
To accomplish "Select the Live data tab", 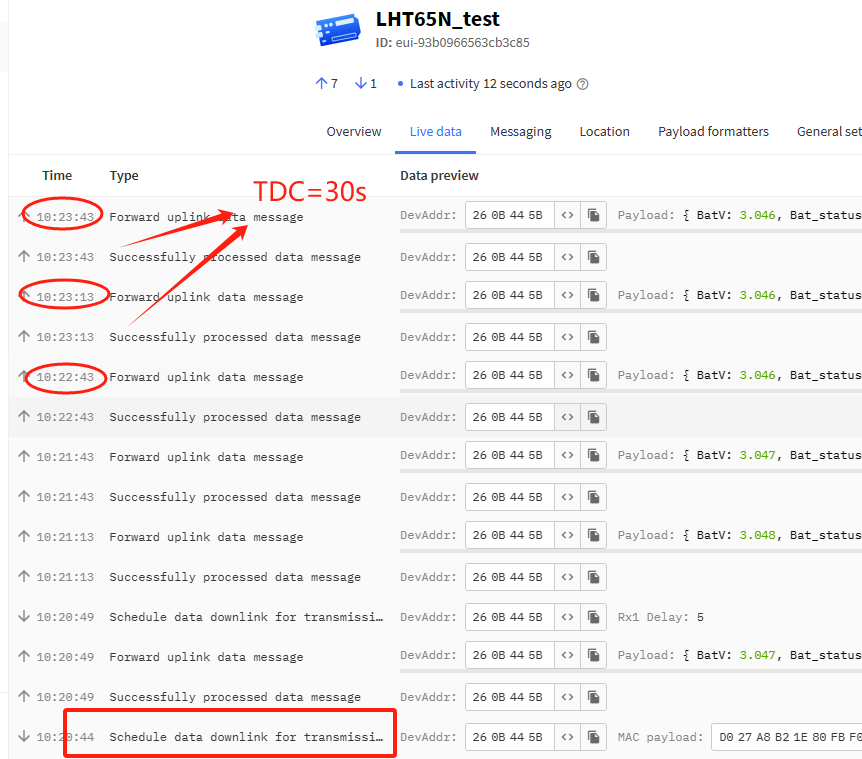I will [x=435, y=132].
